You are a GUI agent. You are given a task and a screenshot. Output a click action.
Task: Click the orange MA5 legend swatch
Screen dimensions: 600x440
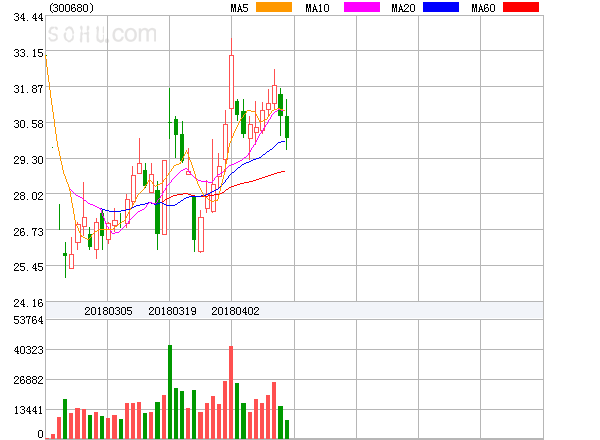pos(274,7)
